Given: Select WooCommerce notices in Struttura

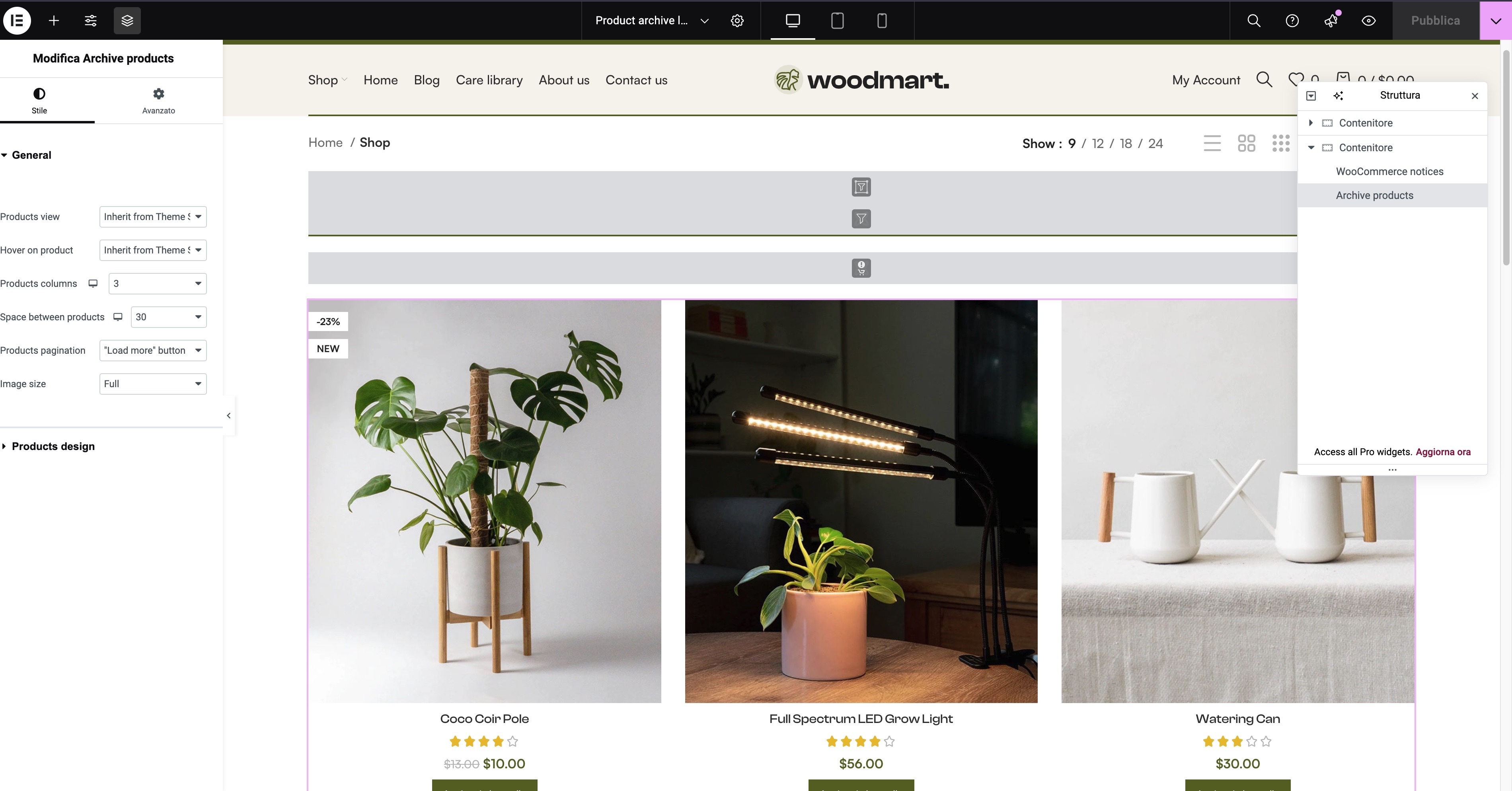Looking at the screenshot, I should [x=1389, y=171].
